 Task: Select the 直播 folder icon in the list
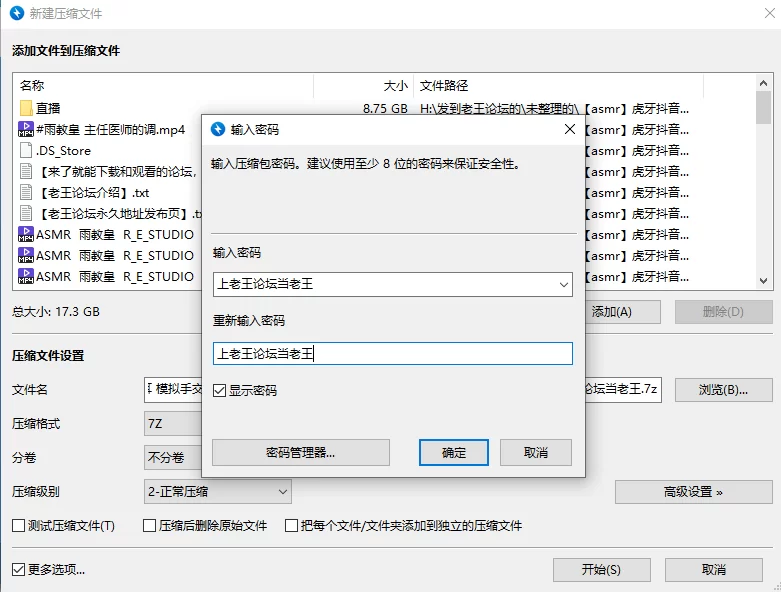26,108
